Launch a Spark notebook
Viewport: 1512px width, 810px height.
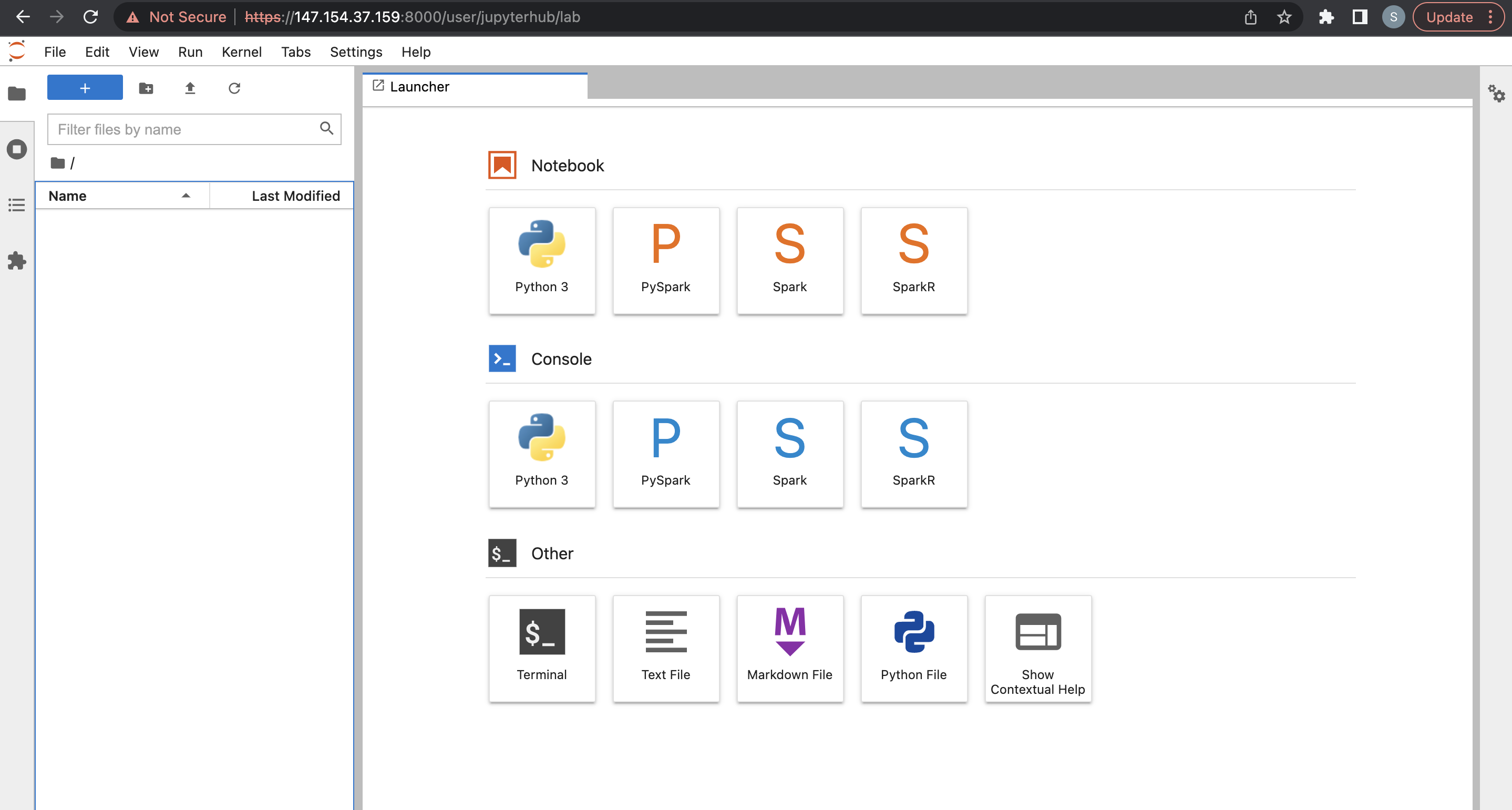coord(789,261)
